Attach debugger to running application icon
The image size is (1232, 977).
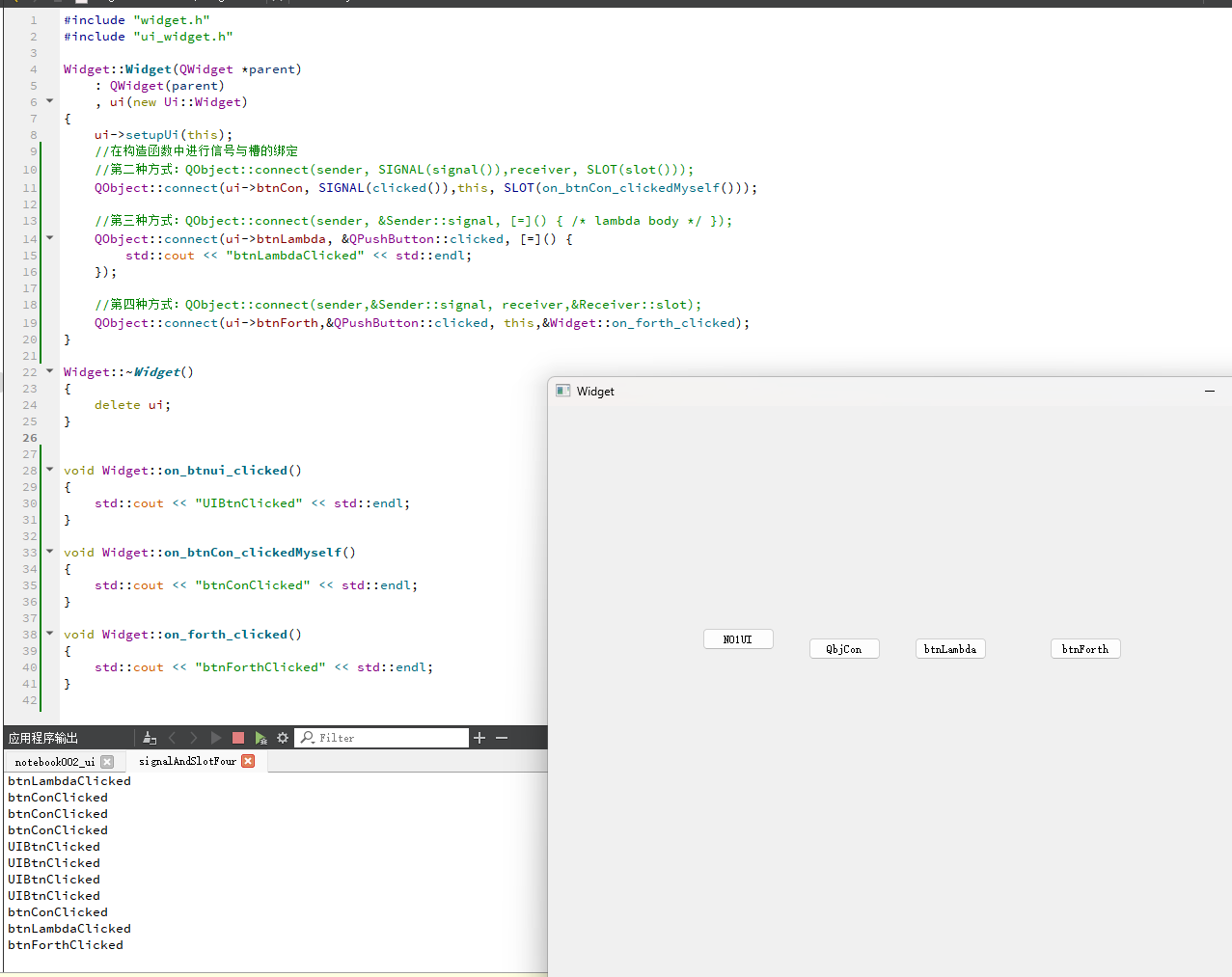coord(260,738)
